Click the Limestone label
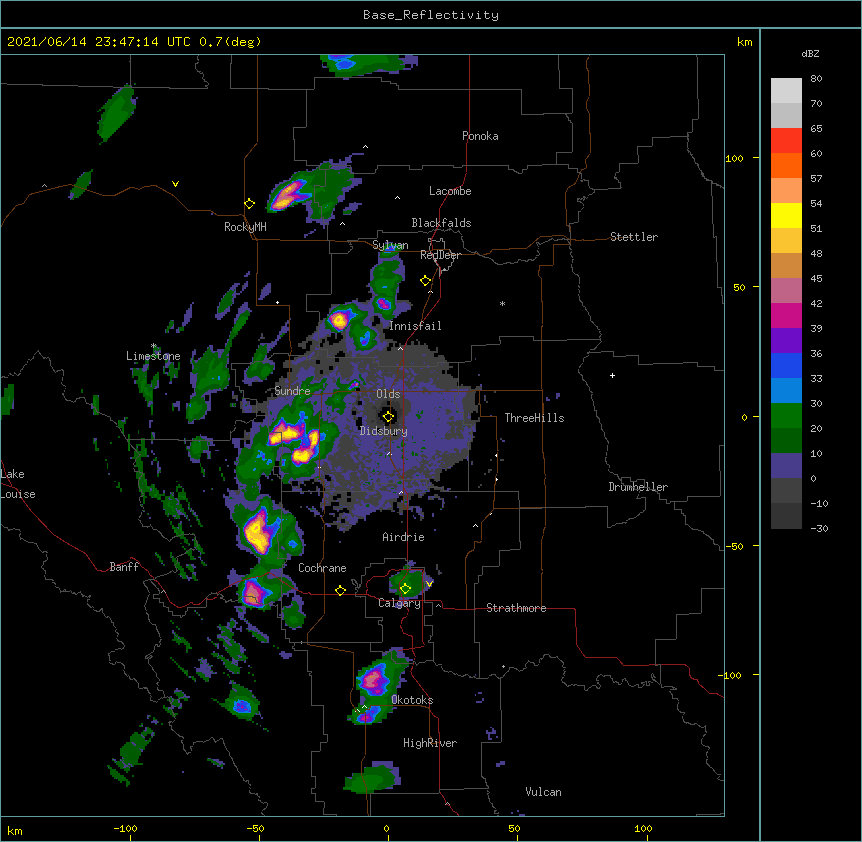The height and width of the screenshot is (842, 862). pyautogui.click(x=153, y=356)
